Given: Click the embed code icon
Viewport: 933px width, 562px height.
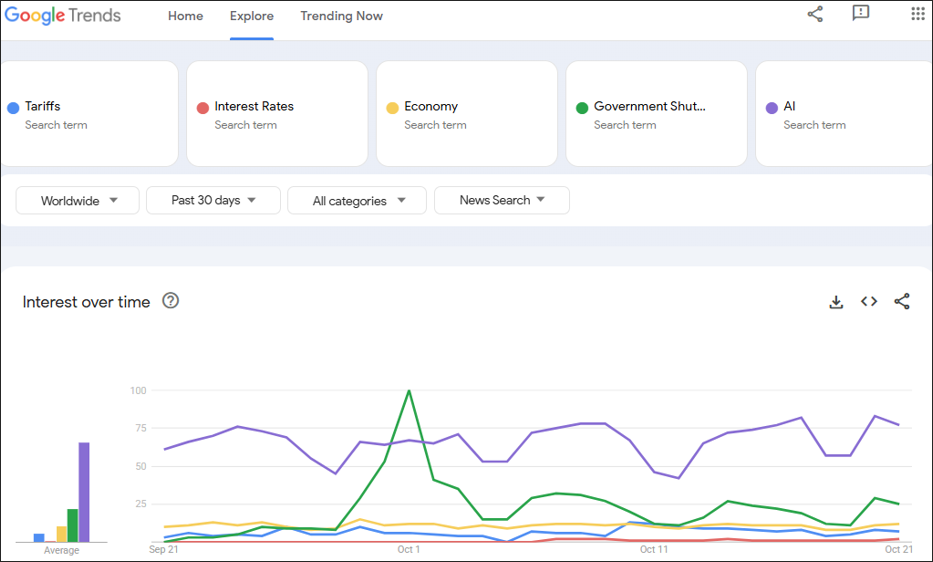Looking at the screenshot, I should (869, 301).
